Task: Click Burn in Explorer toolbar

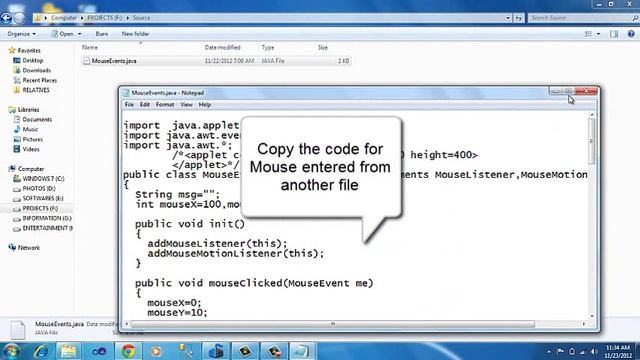Action: click(x=102, y=34)
